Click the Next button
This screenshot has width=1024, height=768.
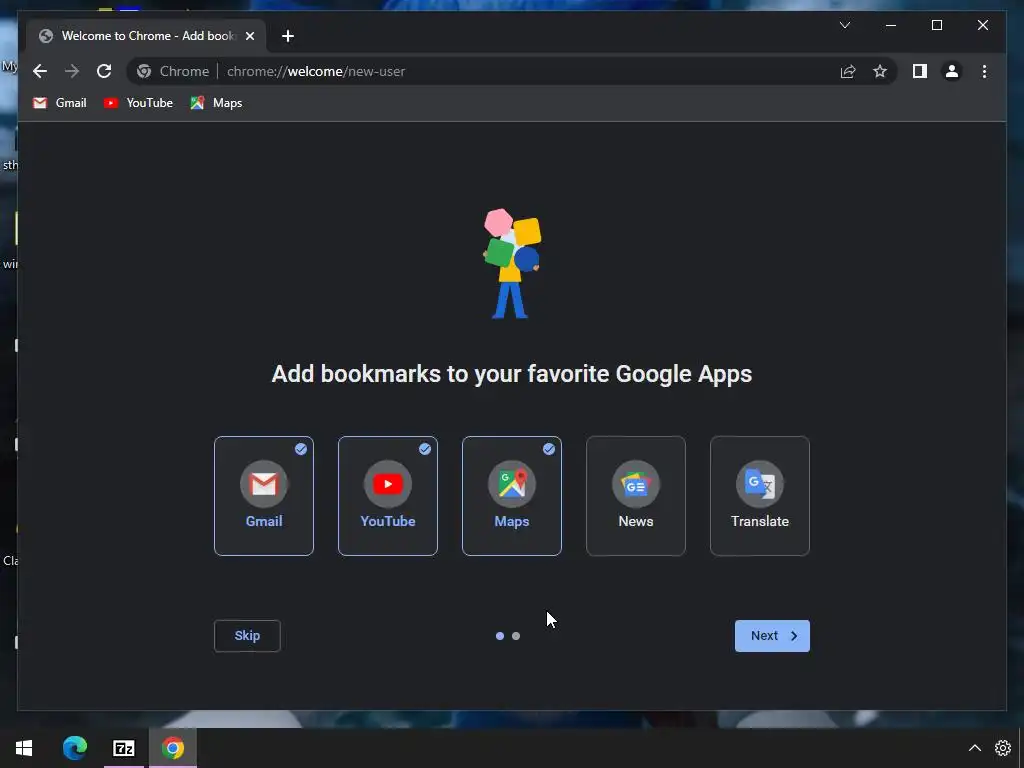[x=772, y=635]
